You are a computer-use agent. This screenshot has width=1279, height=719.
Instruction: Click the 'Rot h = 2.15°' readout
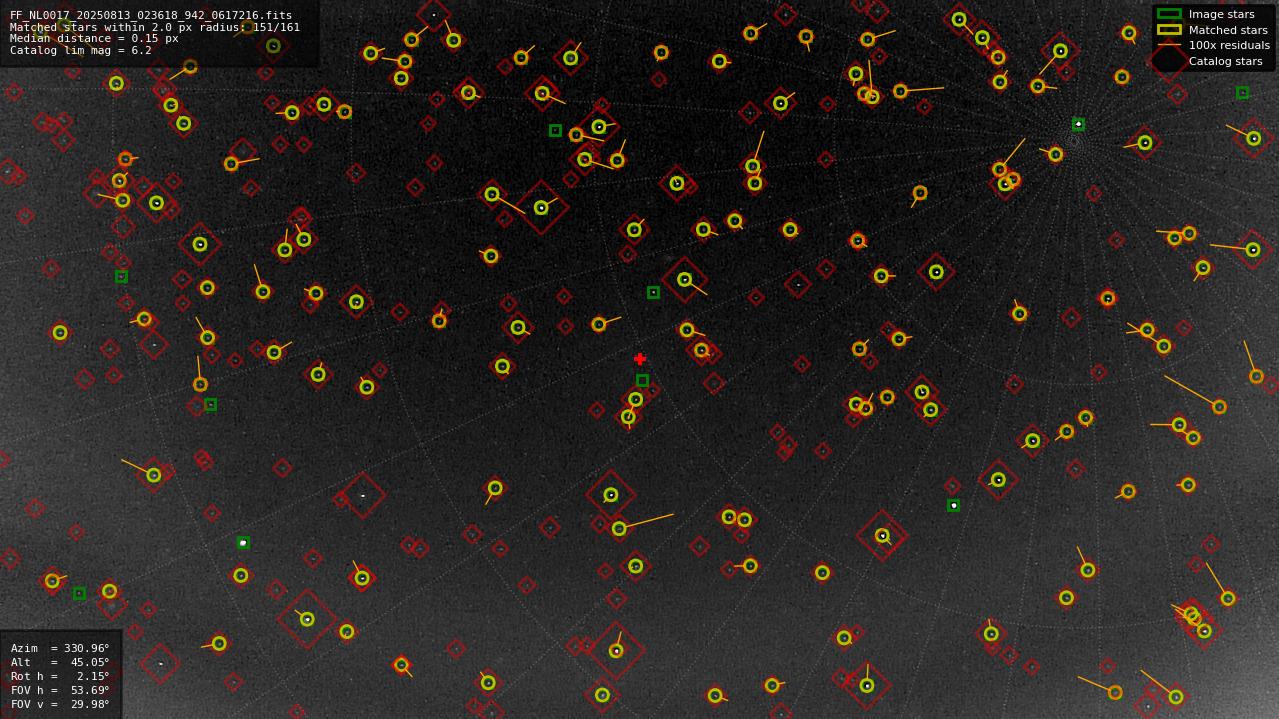60,676
